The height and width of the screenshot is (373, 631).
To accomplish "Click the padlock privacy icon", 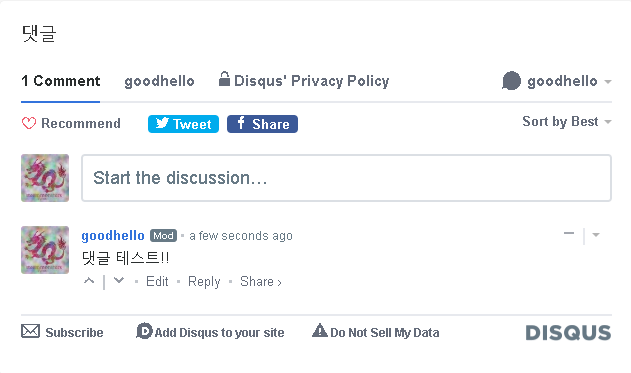I will (x=225, y=78).
